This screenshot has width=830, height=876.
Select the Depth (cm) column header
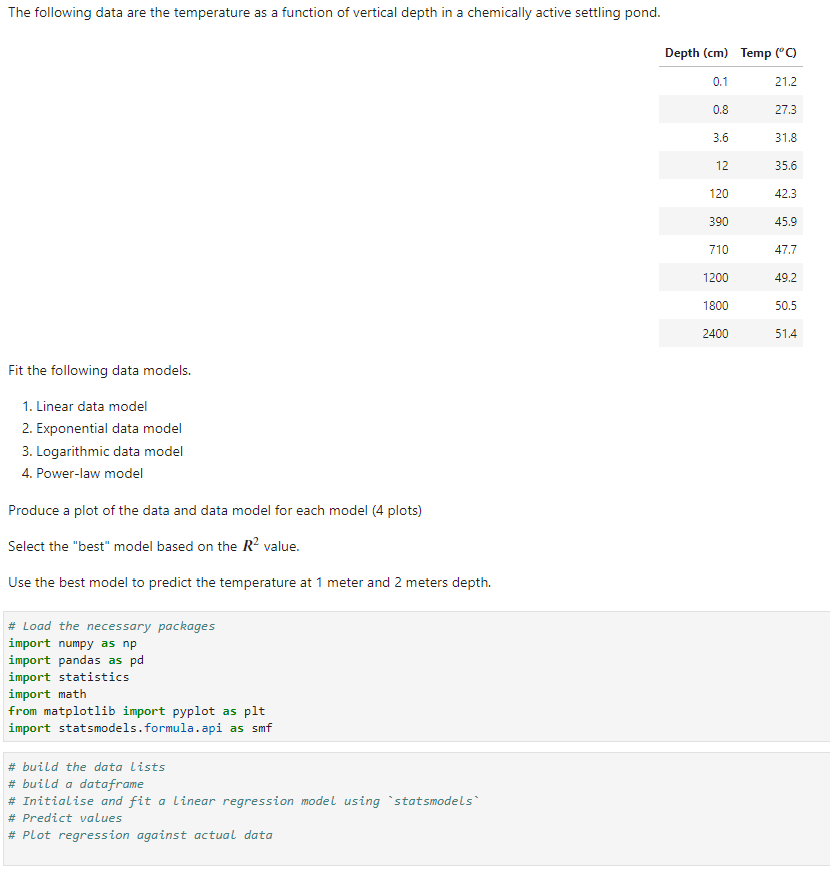coord(695,53)
